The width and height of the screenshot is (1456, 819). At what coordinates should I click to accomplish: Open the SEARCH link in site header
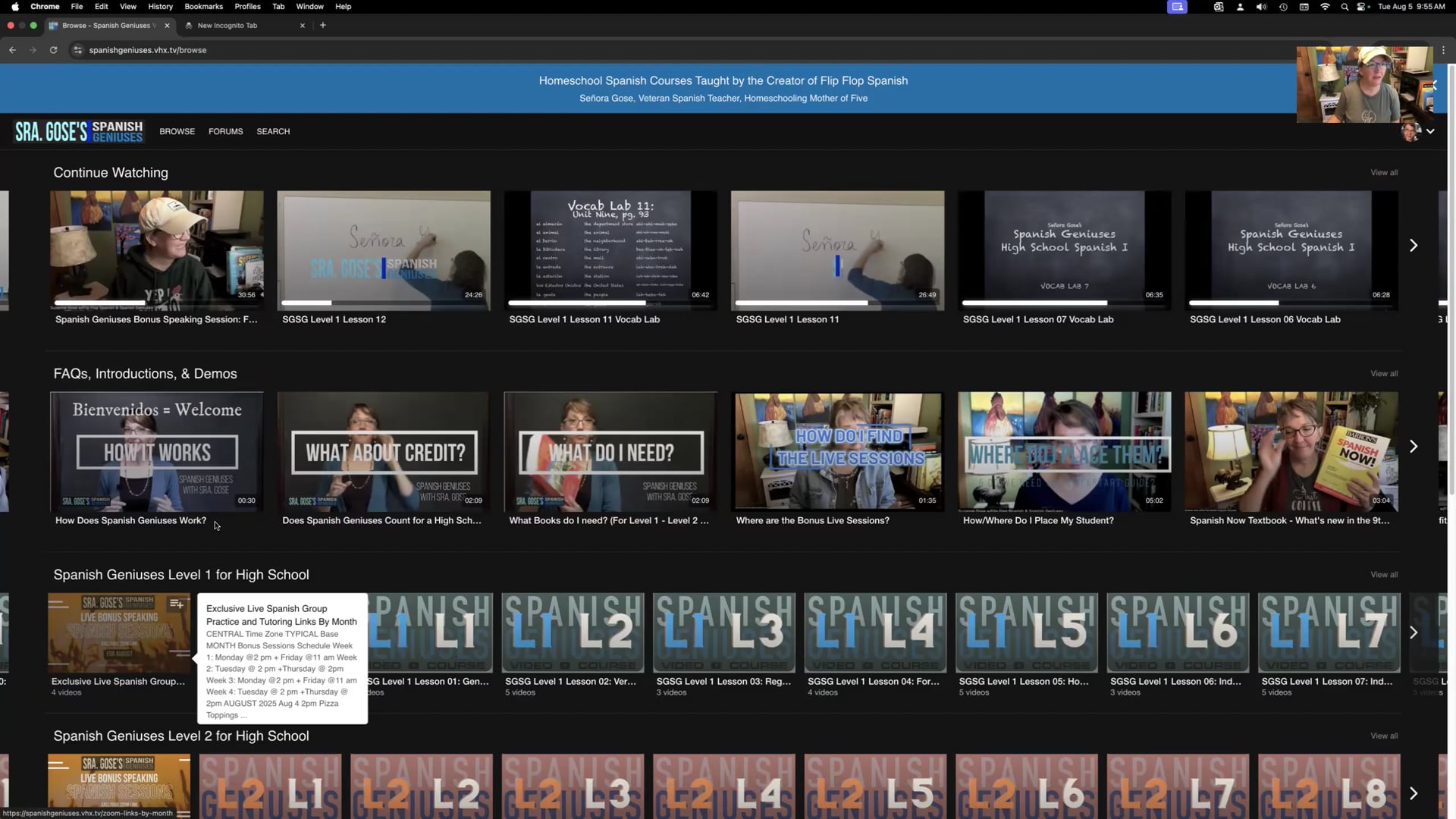point(273,131)
